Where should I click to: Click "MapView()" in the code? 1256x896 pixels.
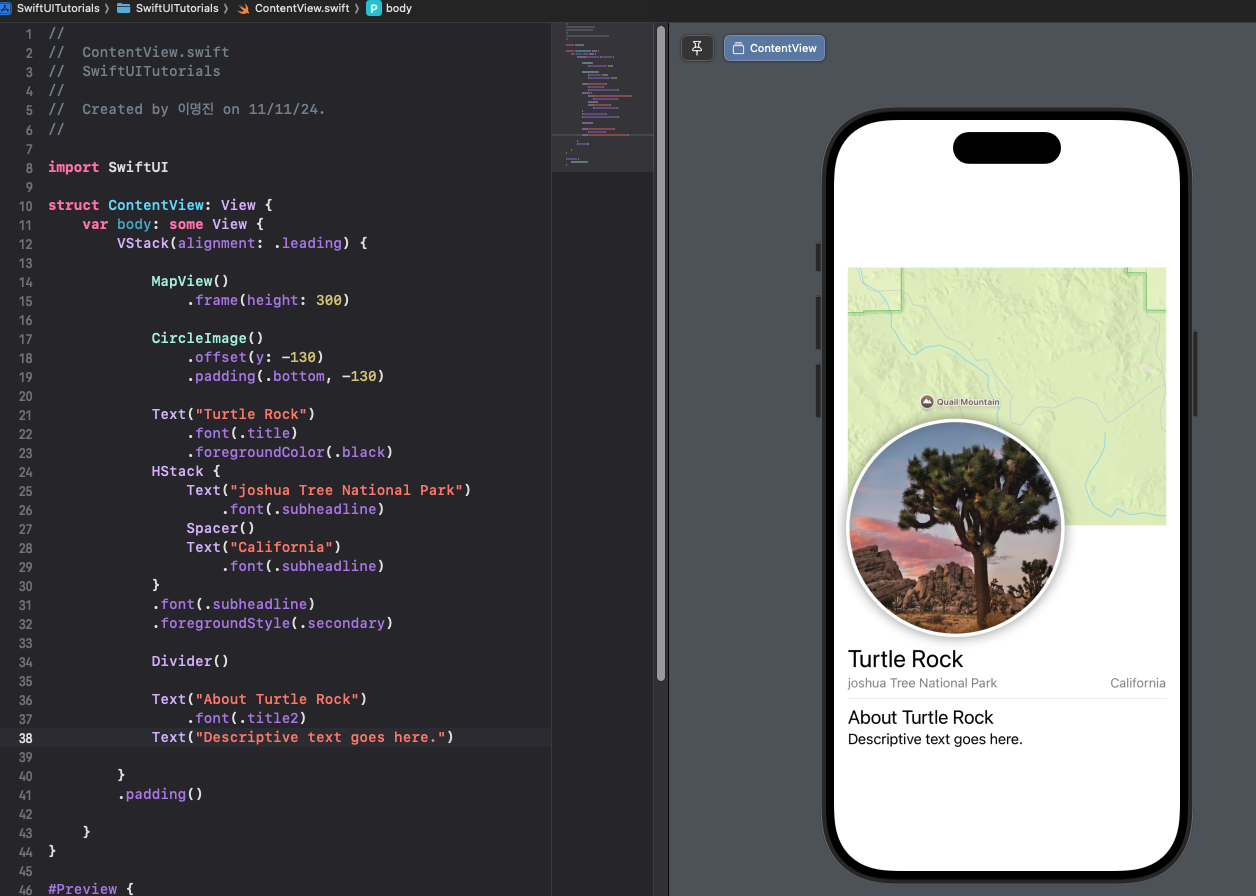pos(190,281)
